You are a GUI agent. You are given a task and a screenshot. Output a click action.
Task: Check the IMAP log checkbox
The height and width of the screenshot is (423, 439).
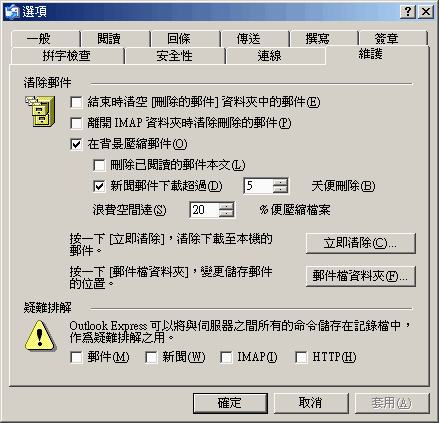(226, 357)
